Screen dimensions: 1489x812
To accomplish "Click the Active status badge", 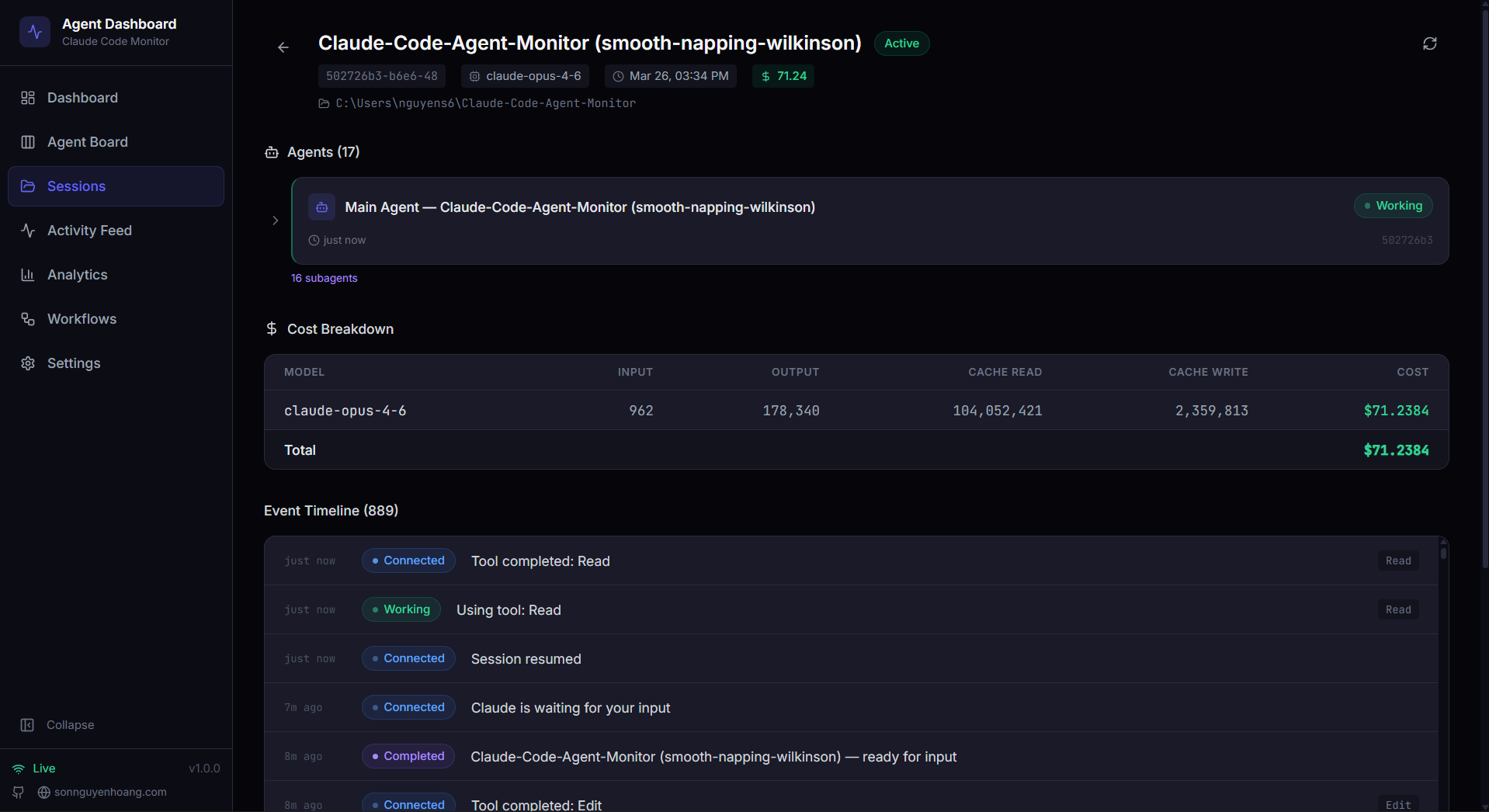I will tap(901, 43).
